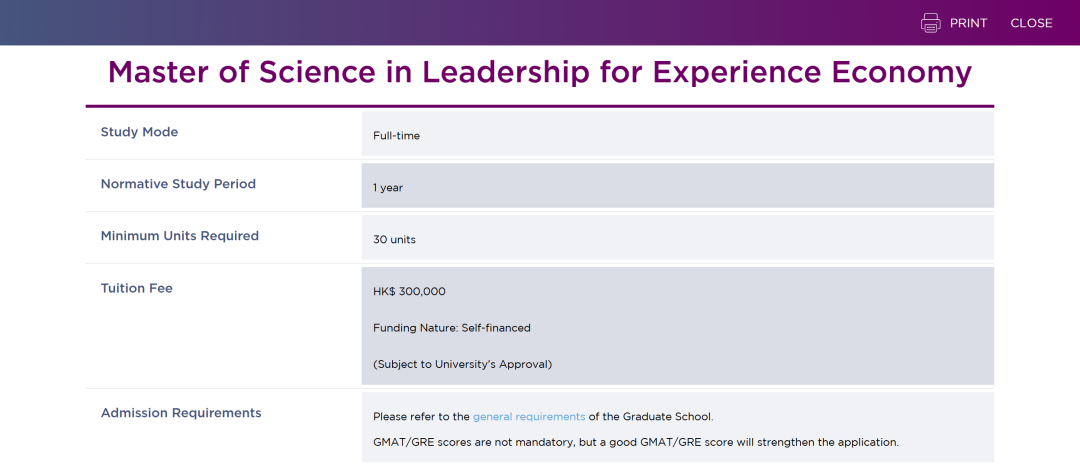Click the 1 year value cell
This screenshot has height=464, width=1080.
[678, 186]
